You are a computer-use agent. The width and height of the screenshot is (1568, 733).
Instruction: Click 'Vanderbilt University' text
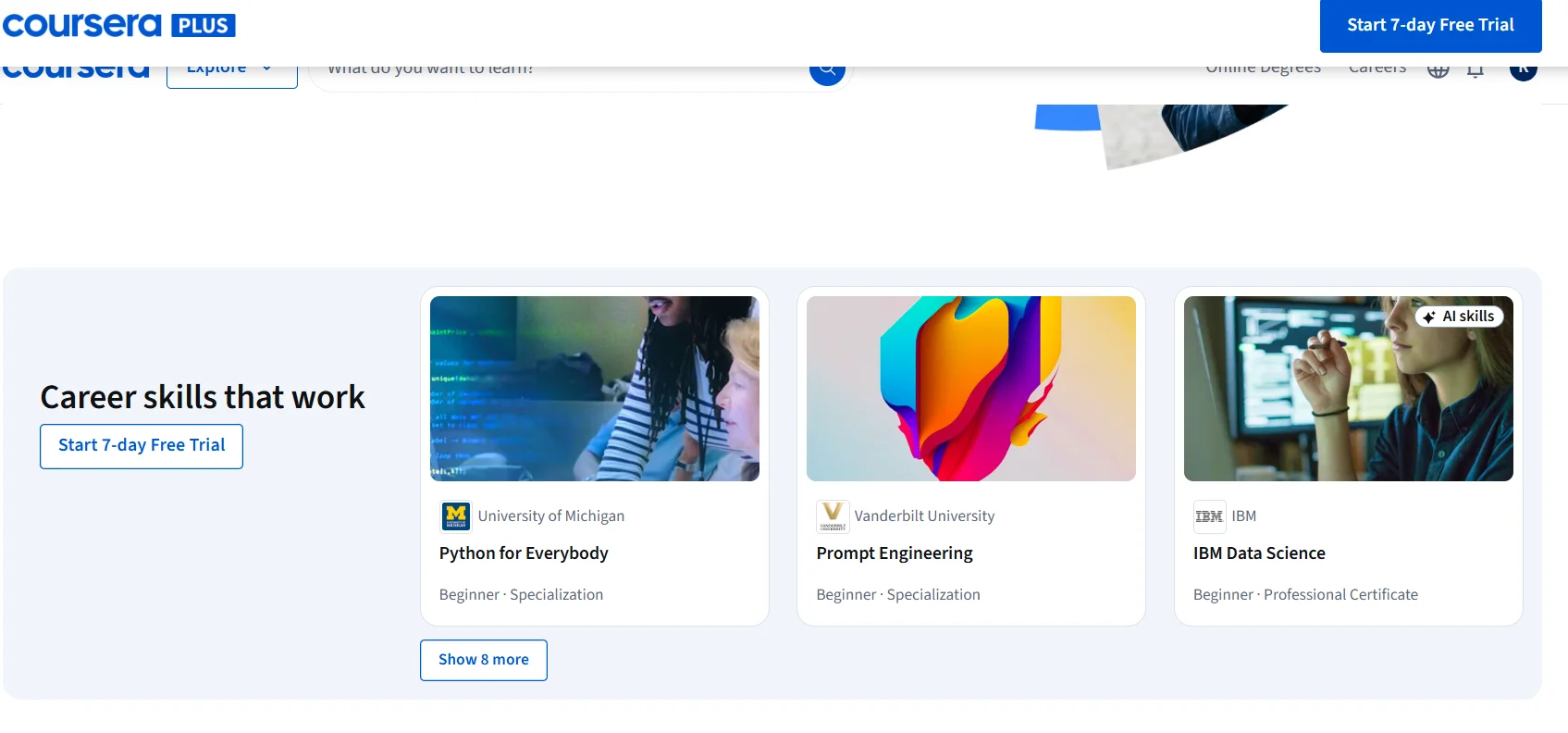[x=924, y=516]
